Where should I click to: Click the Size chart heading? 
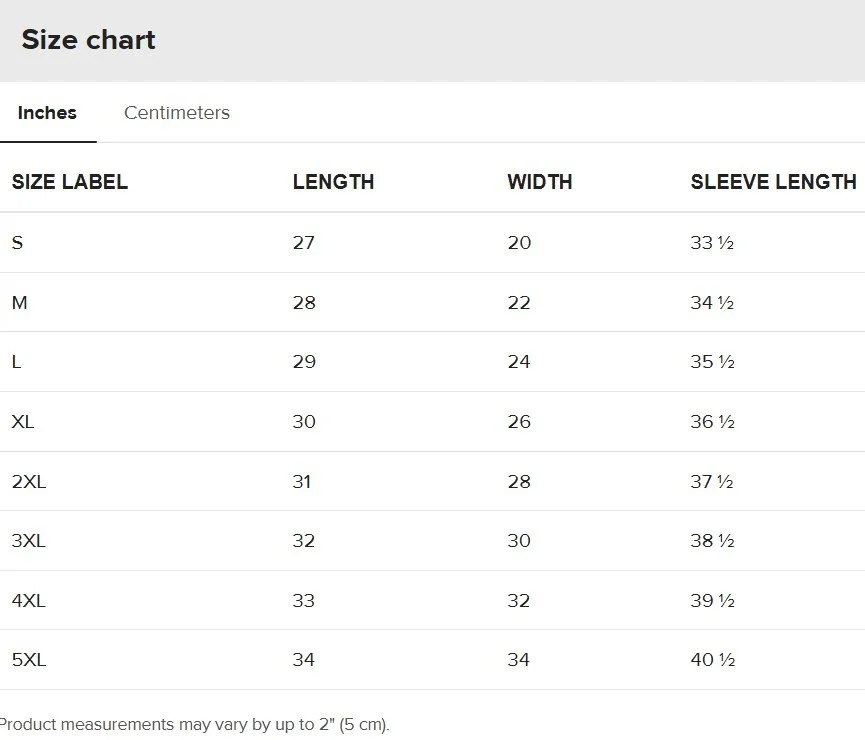tap(88, 40)
